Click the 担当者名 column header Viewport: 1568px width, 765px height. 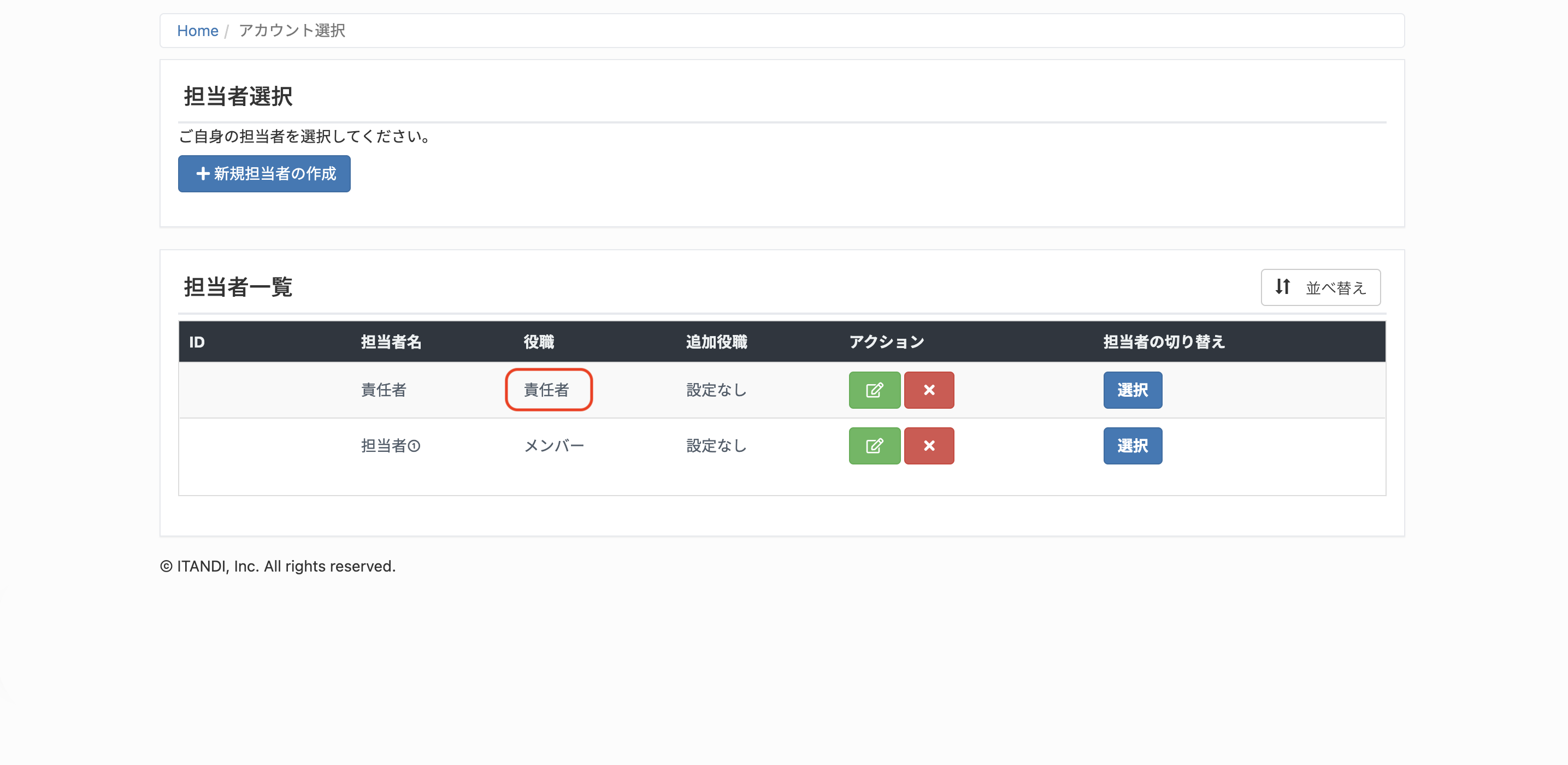tap(391, 342)
